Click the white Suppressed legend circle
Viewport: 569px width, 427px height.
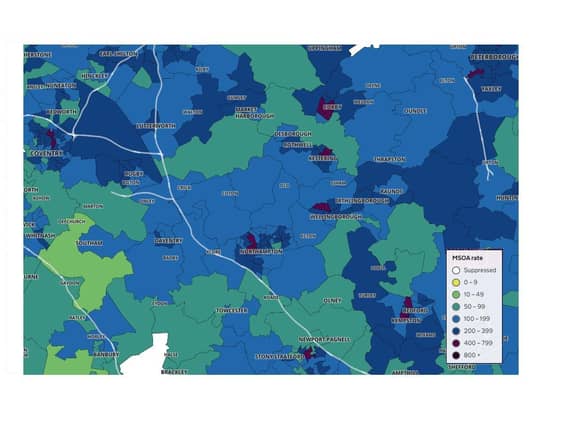coord(456,270)
